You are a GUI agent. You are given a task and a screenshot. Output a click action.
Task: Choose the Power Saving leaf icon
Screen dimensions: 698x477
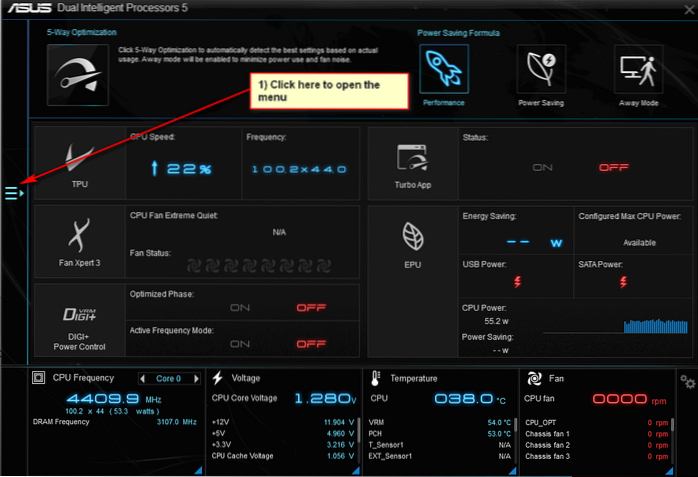542,71
